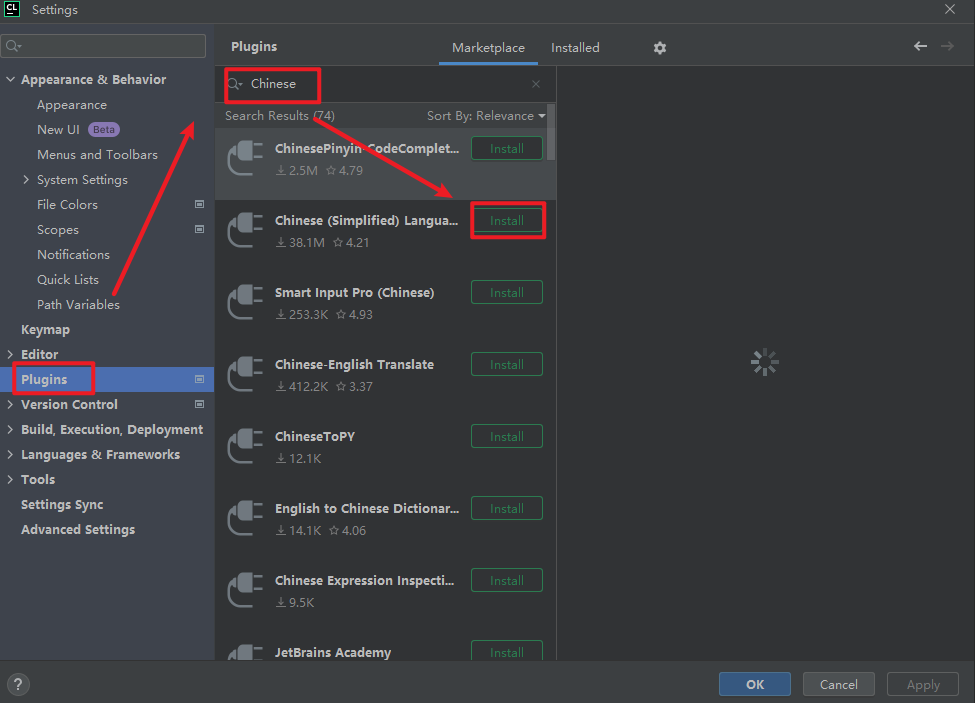Install ChinesePinyin-CodeComplet plugin
This screenshot has width=975, height=703.
[x=507, y=149]
